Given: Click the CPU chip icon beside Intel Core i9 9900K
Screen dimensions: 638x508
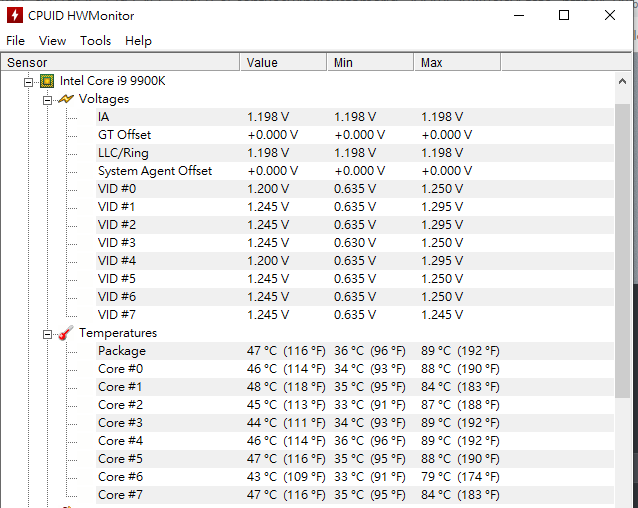Looking at the screenshot, I should 47,81.
